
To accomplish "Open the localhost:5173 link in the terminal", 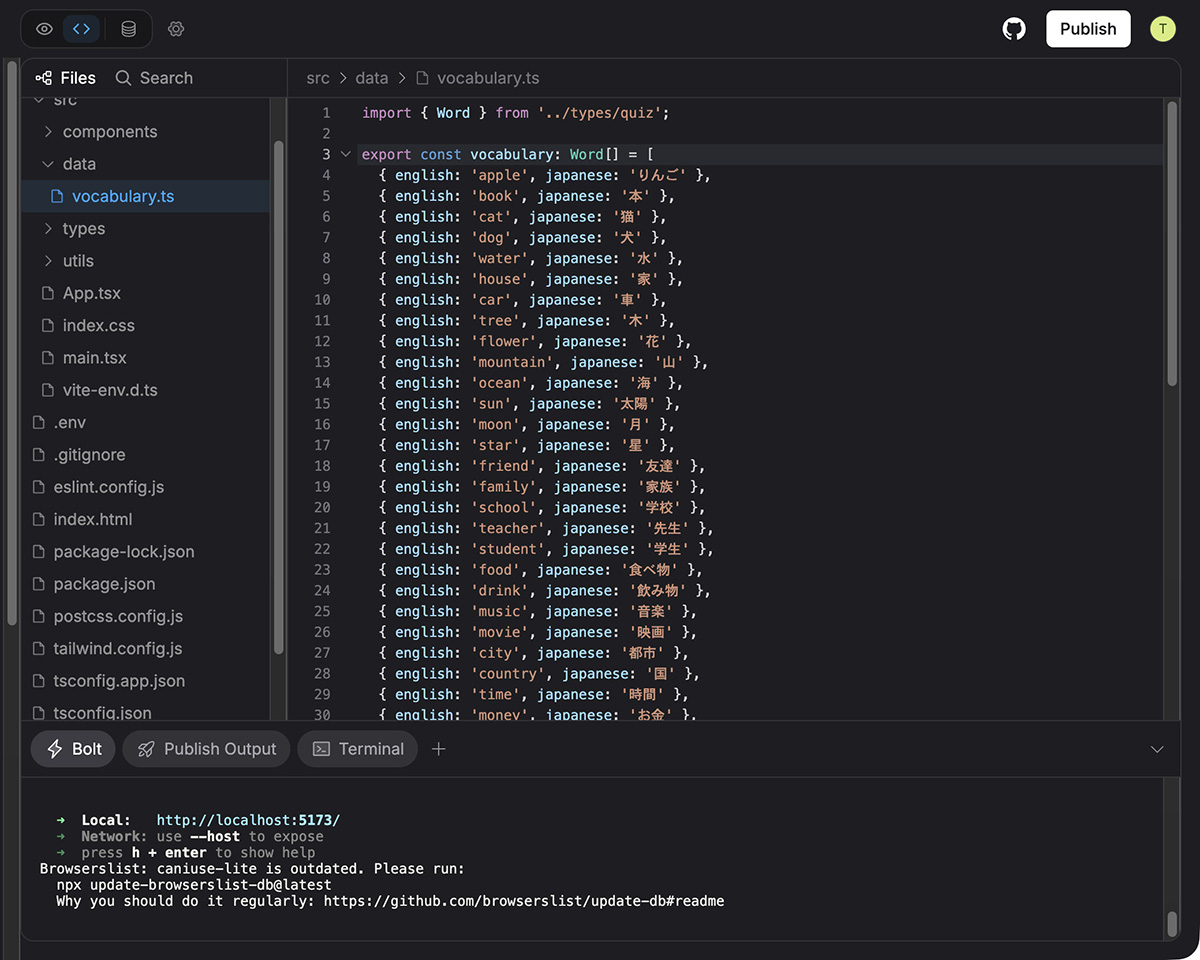I will [248, 819].
